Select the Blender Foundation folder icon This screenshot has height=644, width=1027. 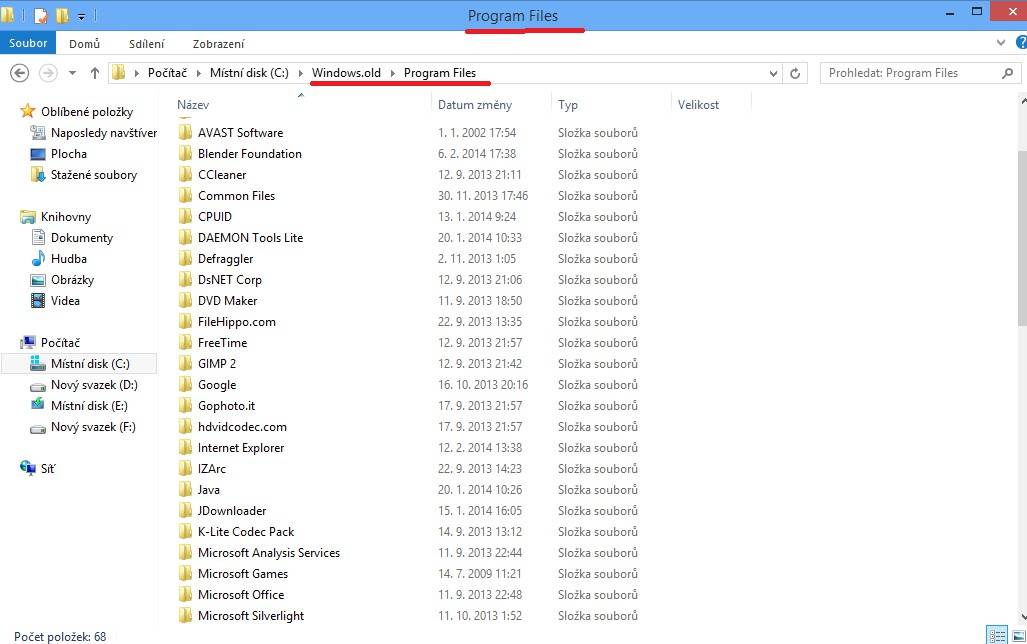click(185, 153)
